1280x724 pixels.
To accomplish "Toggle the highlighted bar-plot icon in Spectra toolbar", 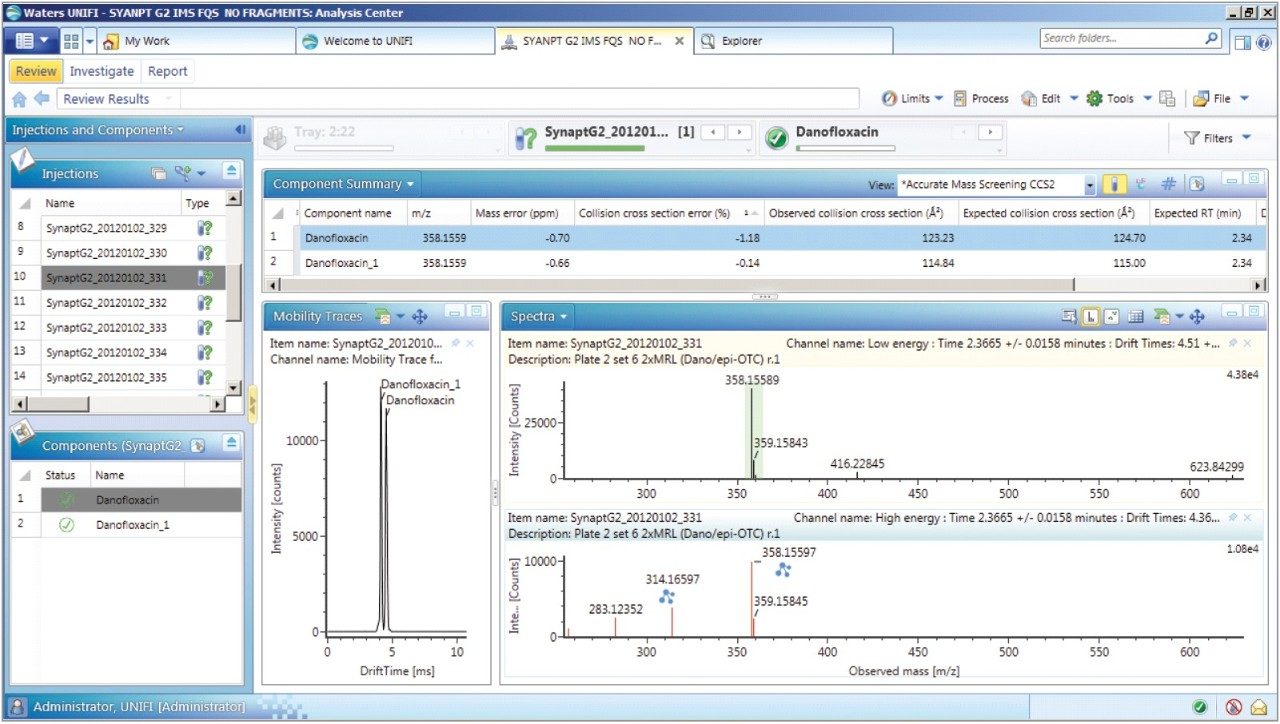I will [1089, 316].
